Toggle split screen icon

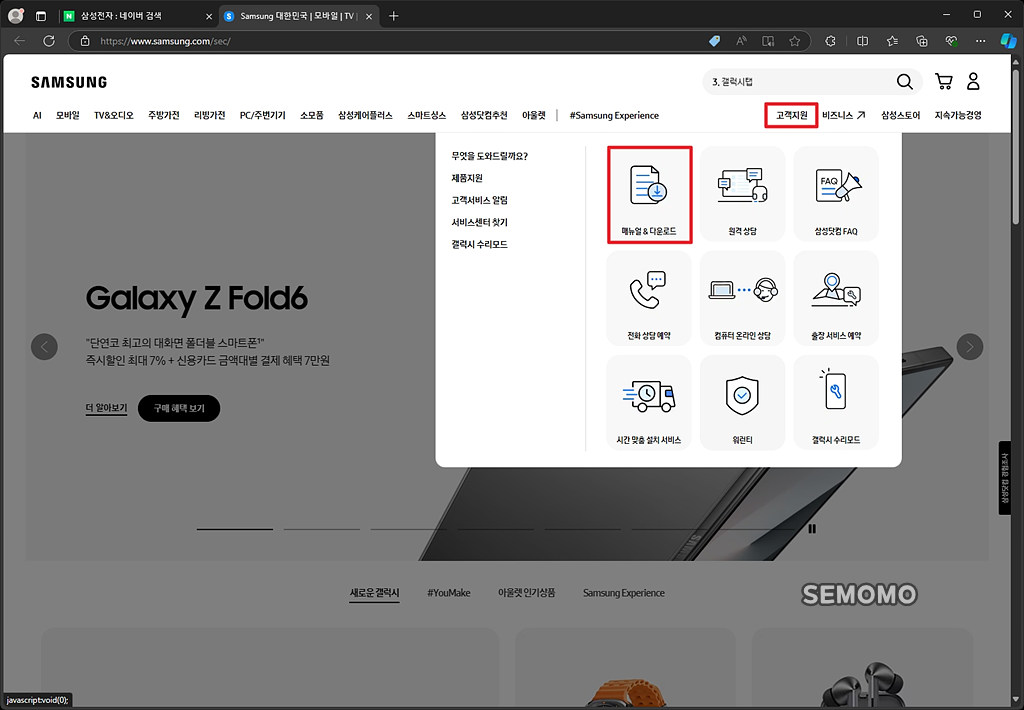click(863, 40)
